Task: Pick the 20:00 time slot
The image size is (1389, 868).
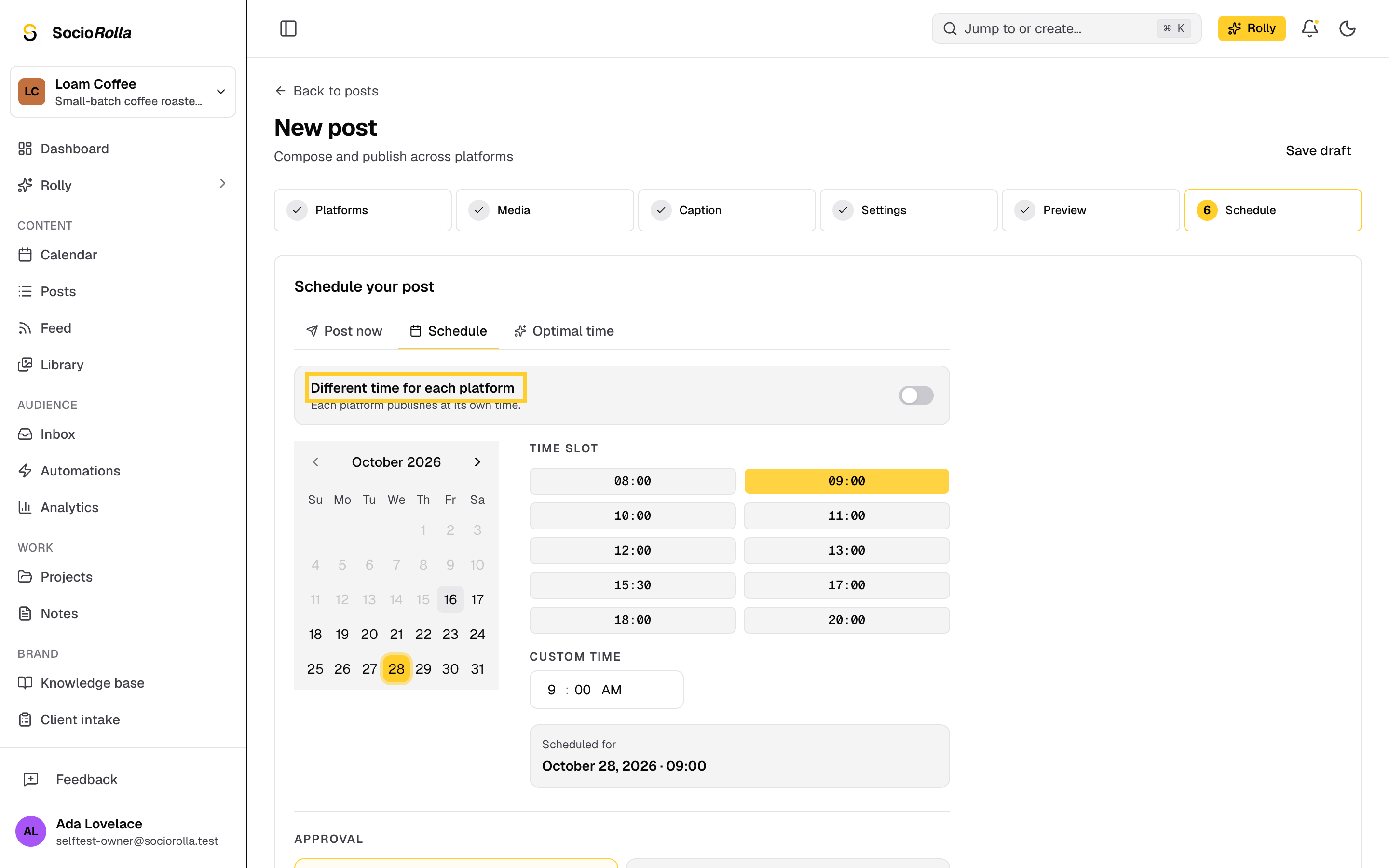Action: (846, 620)
